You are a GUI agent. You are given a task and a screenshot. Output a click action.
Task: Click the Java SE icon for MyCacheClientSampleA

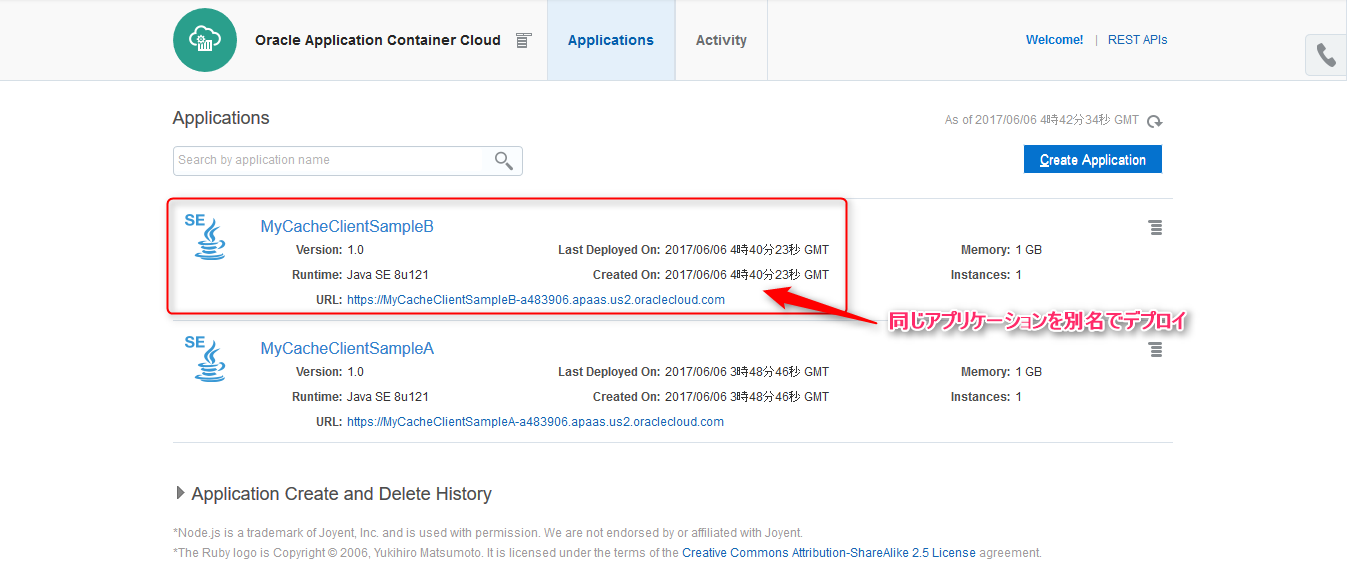208,358
